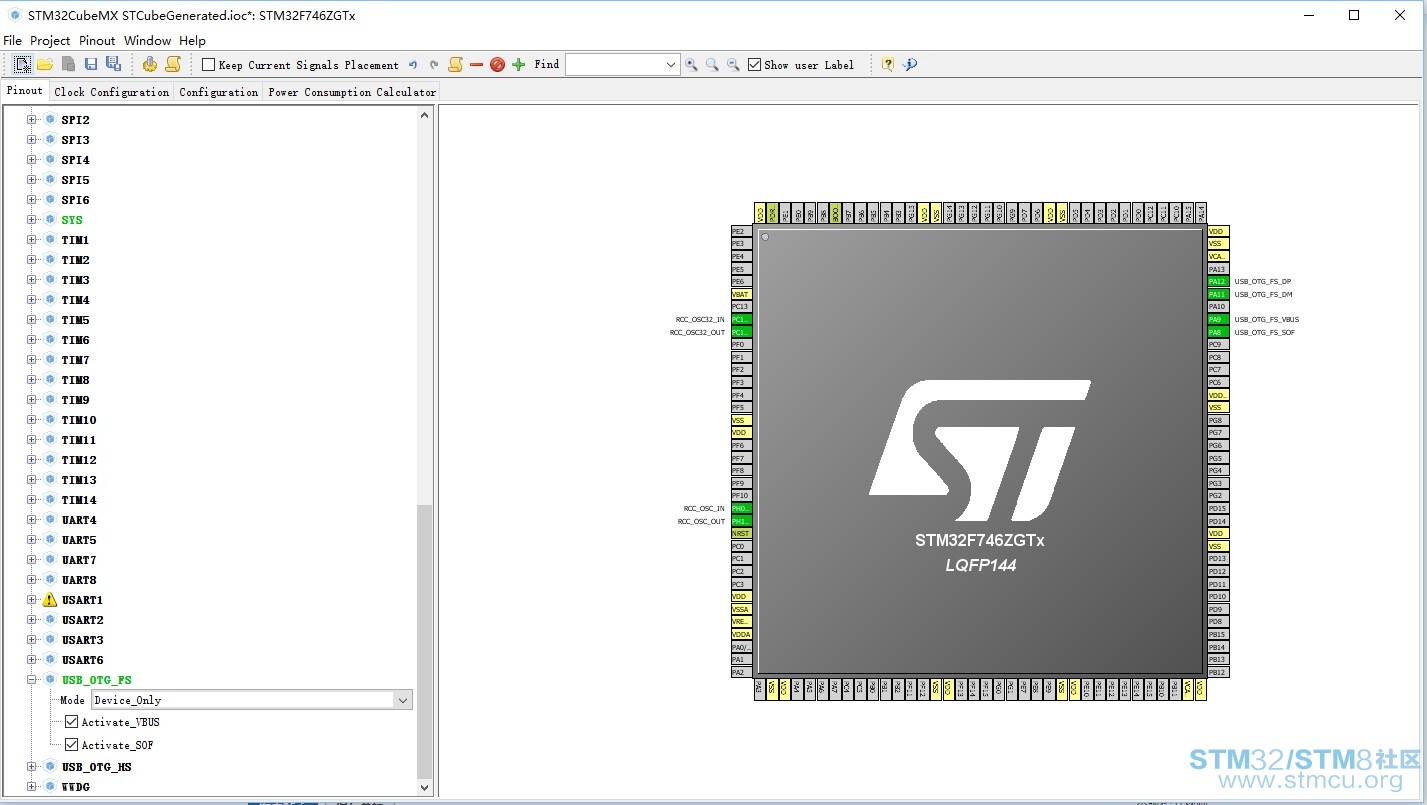The width and height of the screenshot is (1427, 805).
Task: Click inside the Find text field
Action: 614,65
